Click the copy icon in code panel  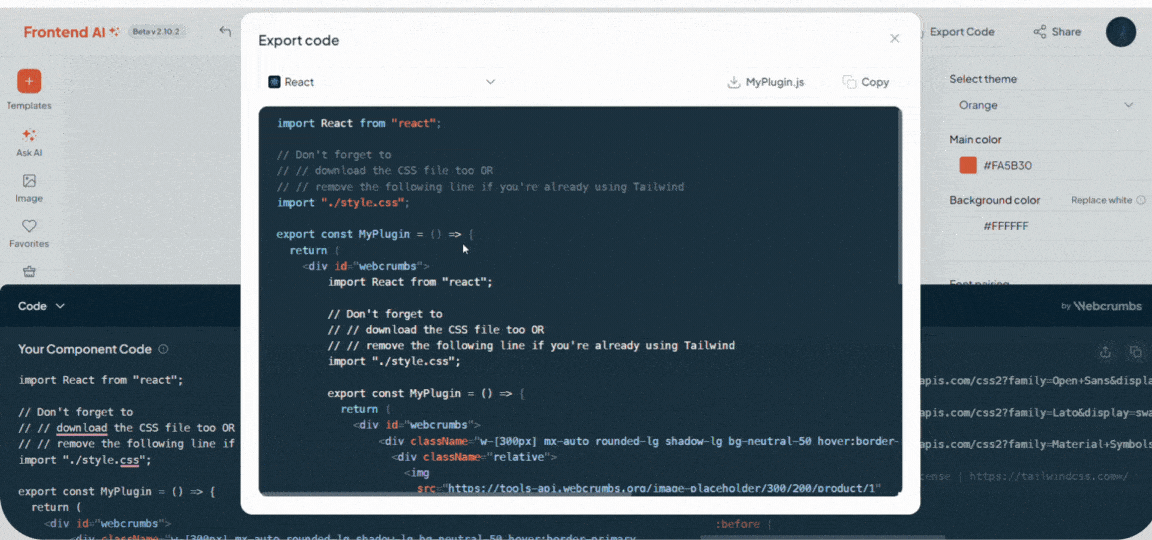tap(1136, 353)
